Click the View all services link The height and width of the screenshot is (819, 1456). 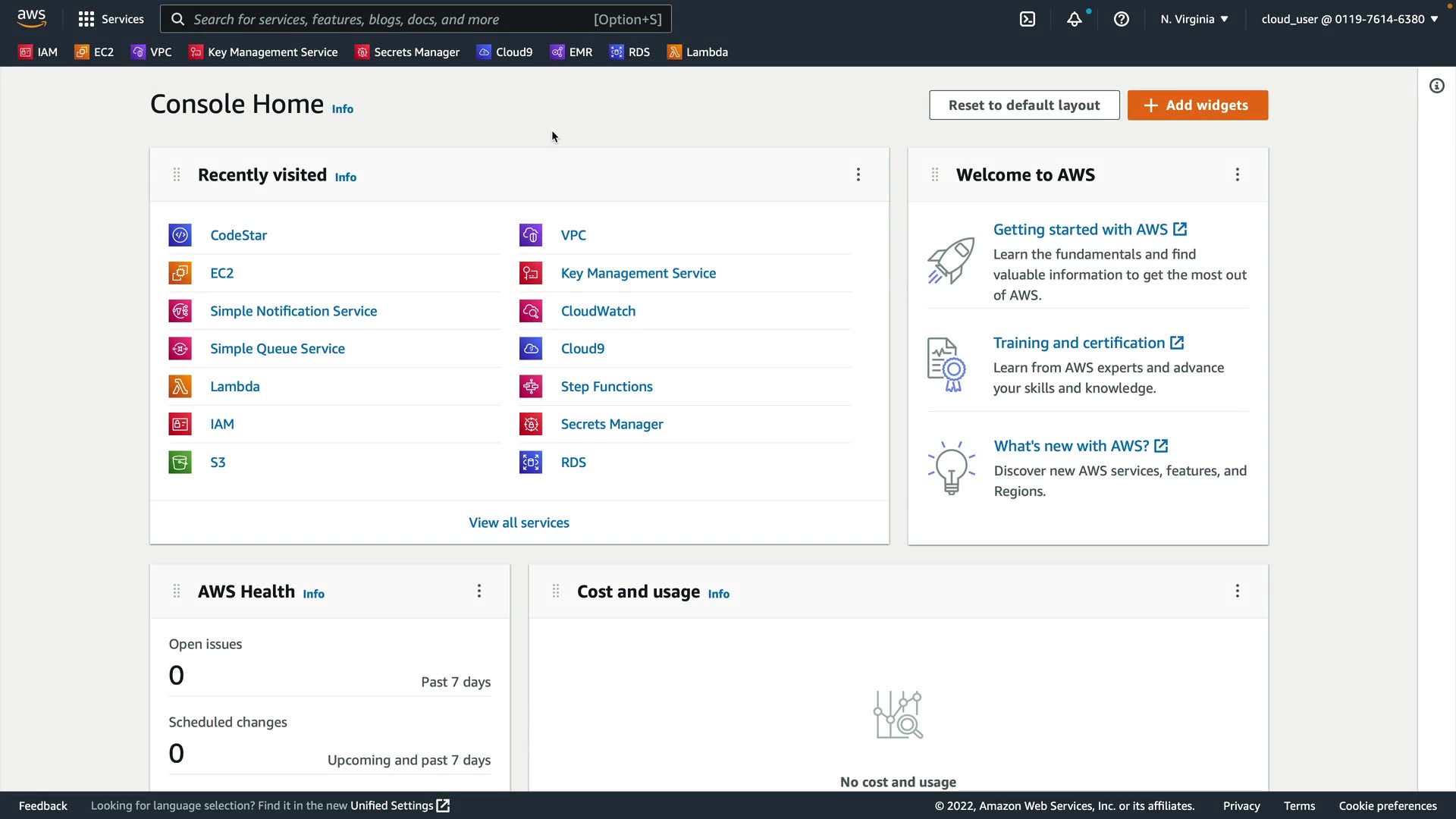pos(519,522)
